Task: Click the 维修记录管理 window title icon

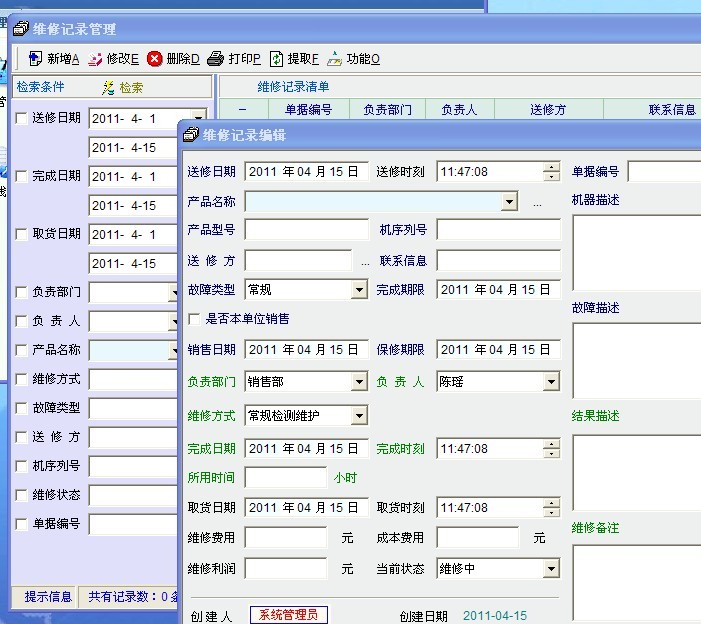Action: coord(21,28)
